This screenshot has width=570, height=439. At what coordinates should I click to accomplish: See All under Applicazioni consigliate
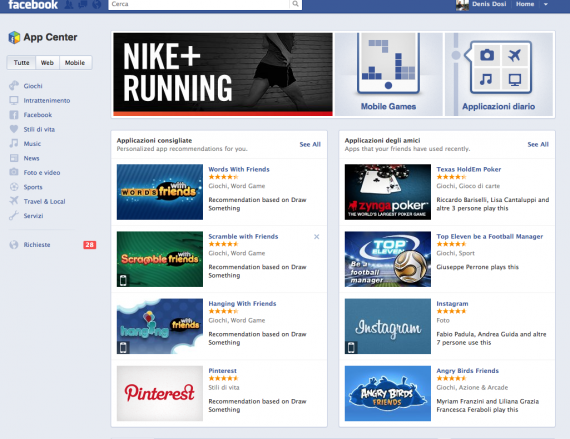[310, 144]
